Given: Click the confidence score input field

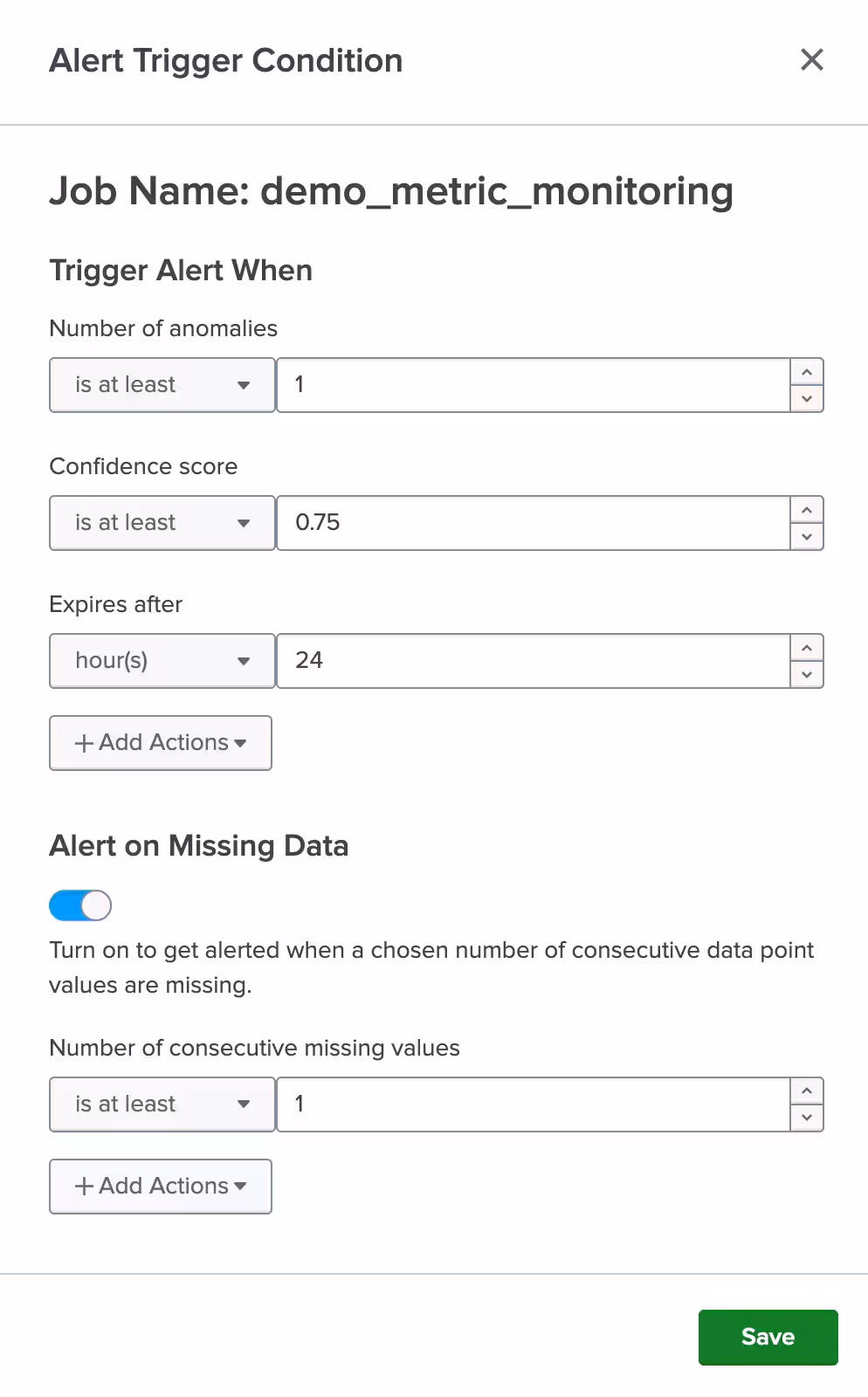Looking at the screenshot, I should click(x=533, y=523).
